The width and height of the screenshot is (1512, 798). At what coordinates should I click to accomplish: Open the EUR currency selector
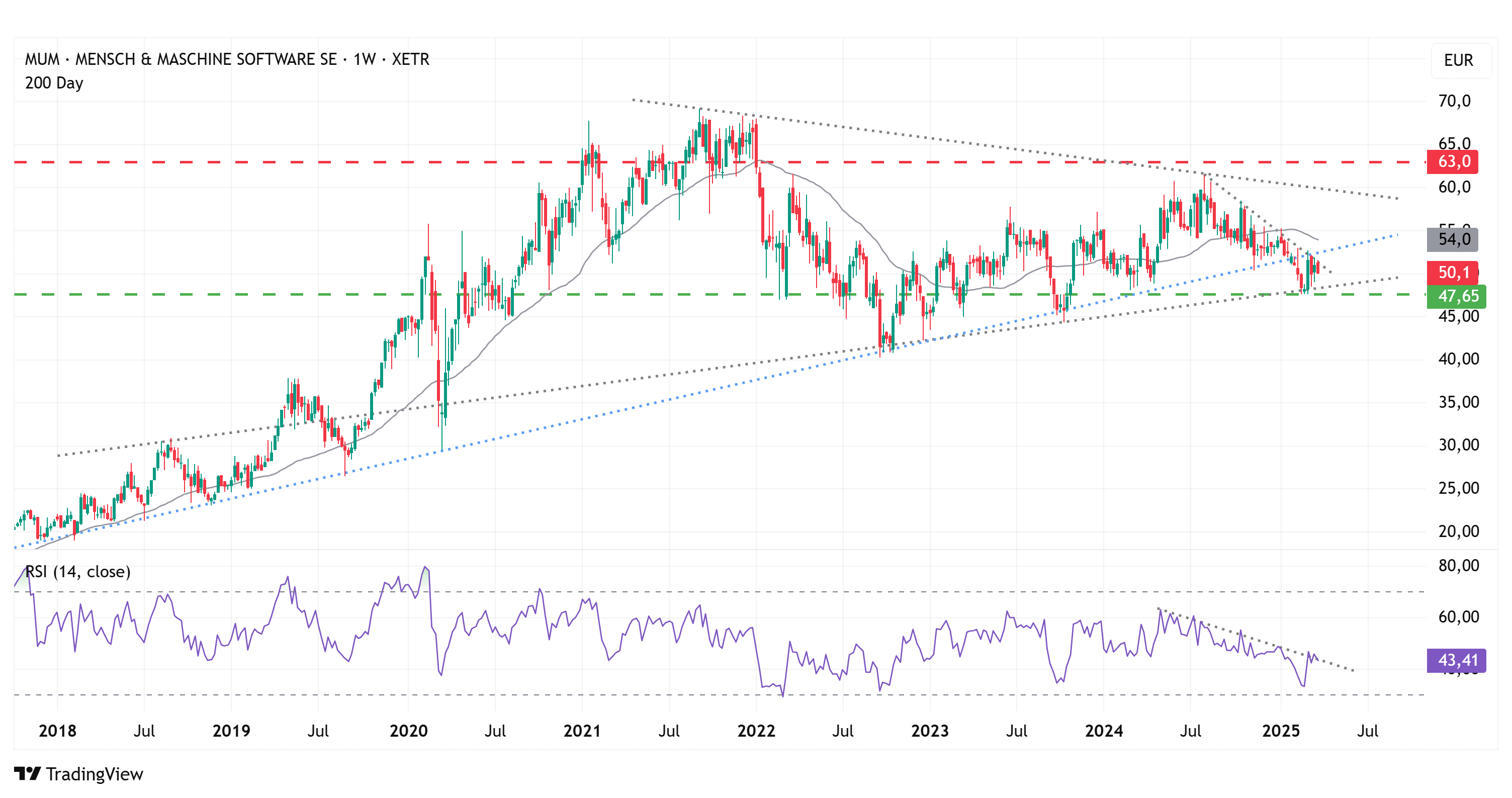coord(1461,60)
